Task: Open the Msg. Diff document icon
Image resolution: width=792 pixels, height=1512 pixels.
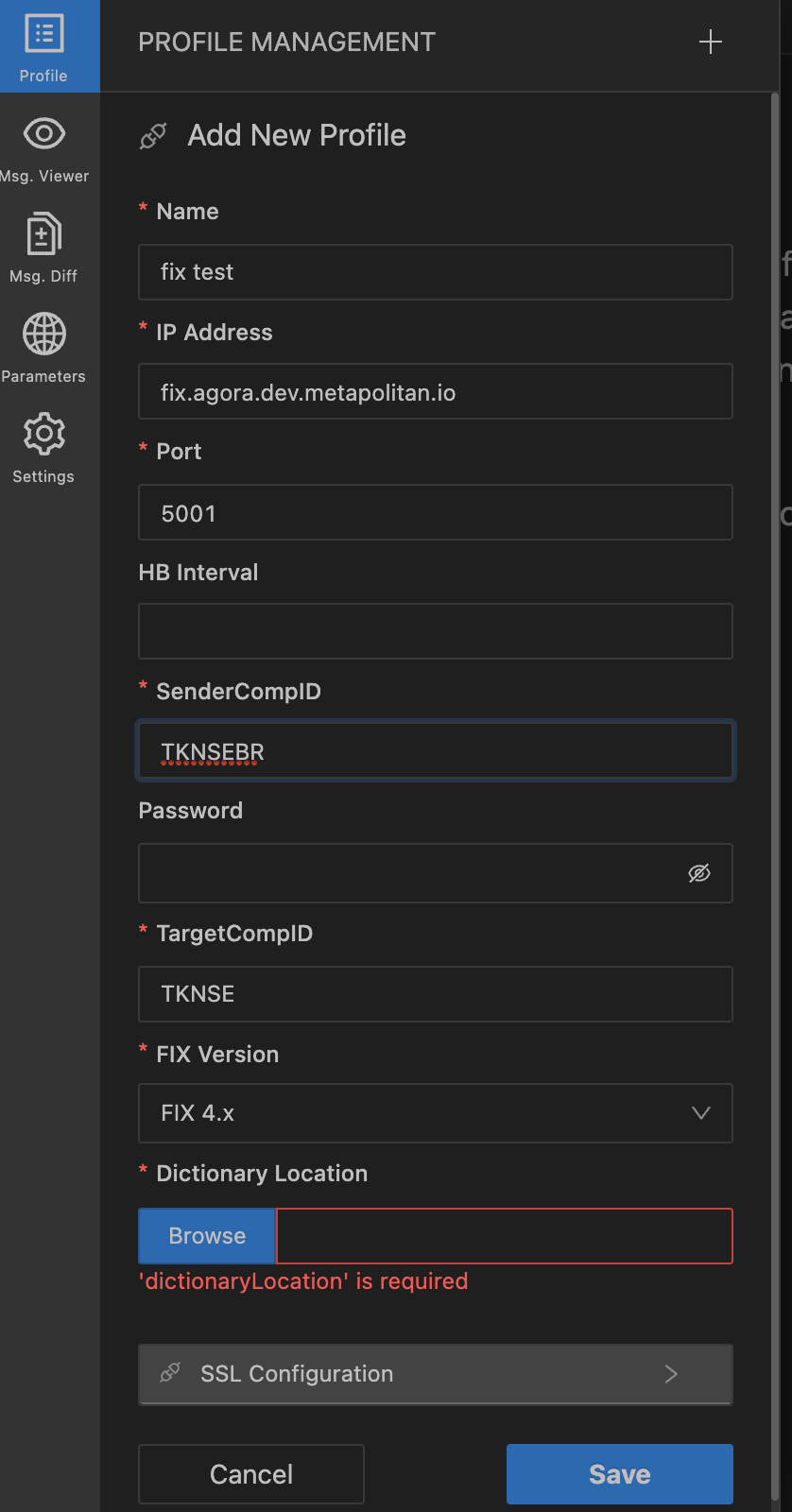Action: coord(43,234)
